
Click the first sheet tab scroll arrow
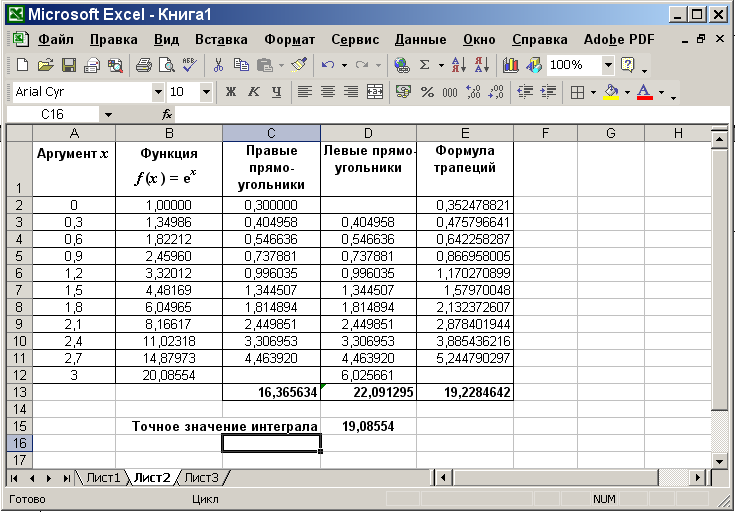click(x=14, y=478)
